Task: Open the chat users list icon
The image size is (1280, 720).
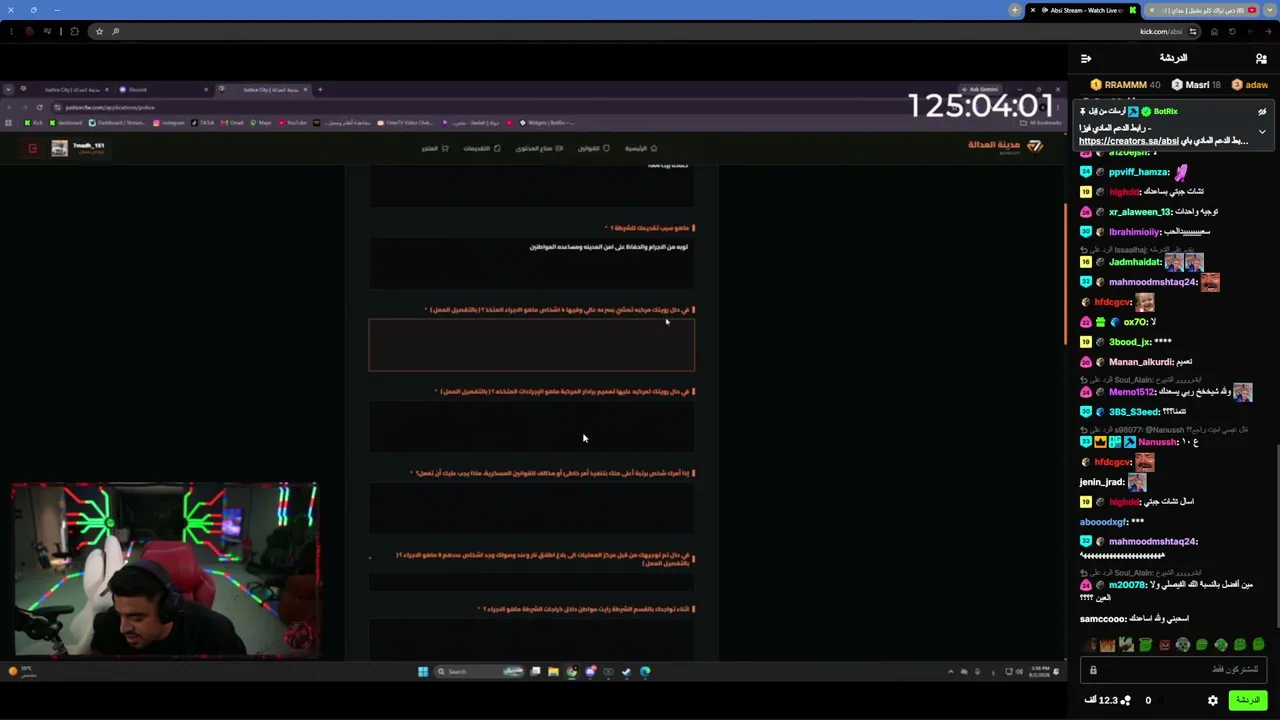Action: click(1261, 59)
